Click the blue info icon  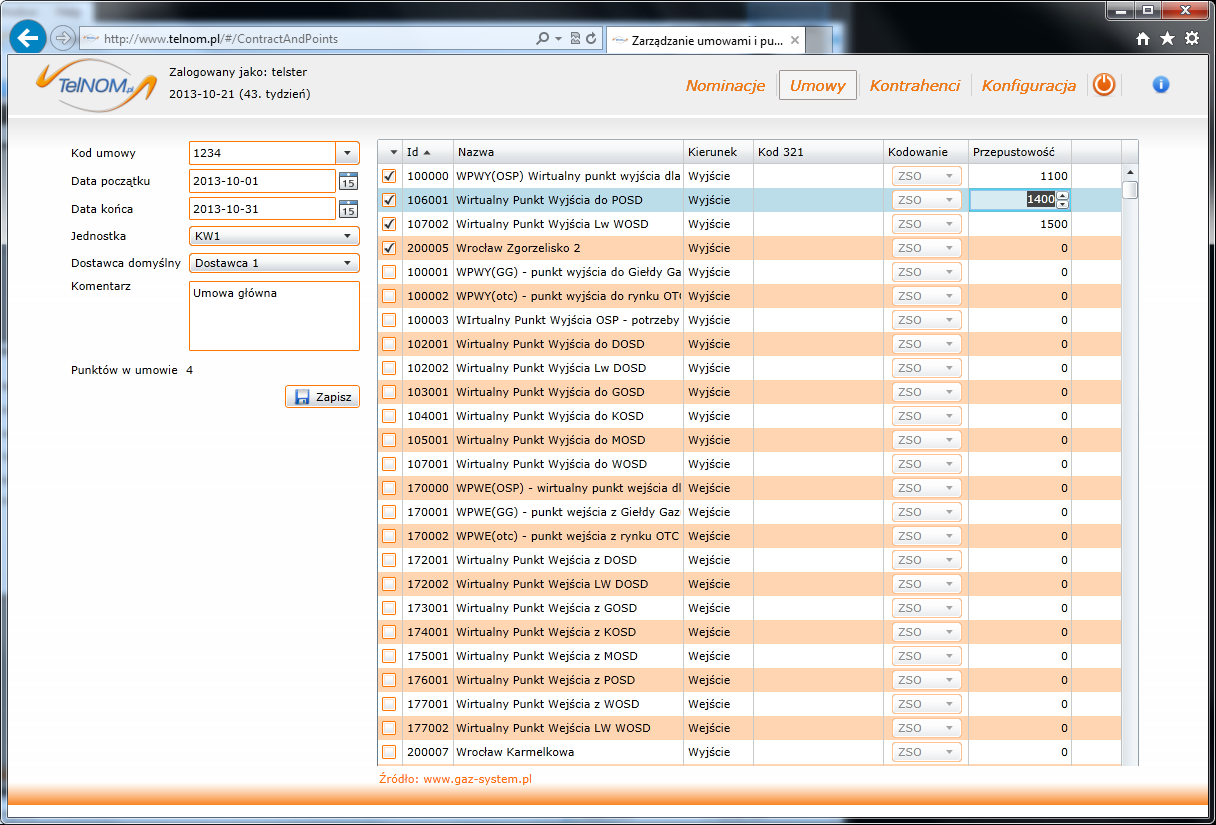1161,85
